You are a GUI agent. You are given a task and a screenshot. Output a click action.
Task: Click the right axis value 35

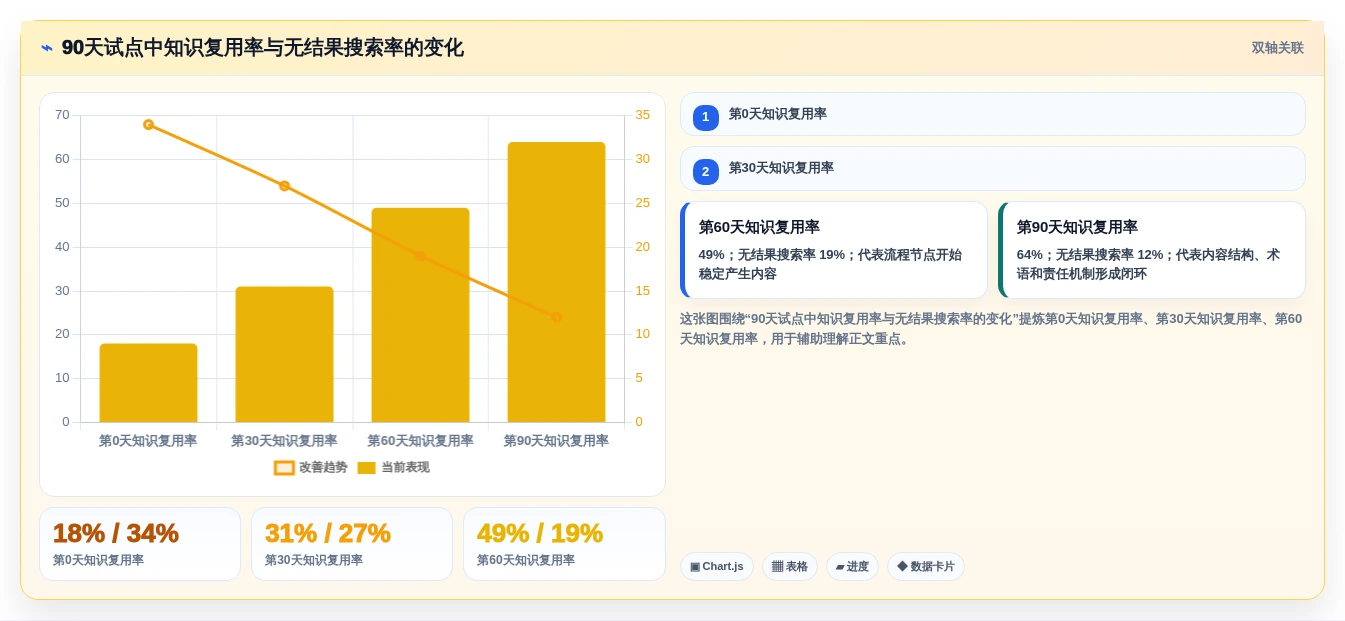pos(642,115)
